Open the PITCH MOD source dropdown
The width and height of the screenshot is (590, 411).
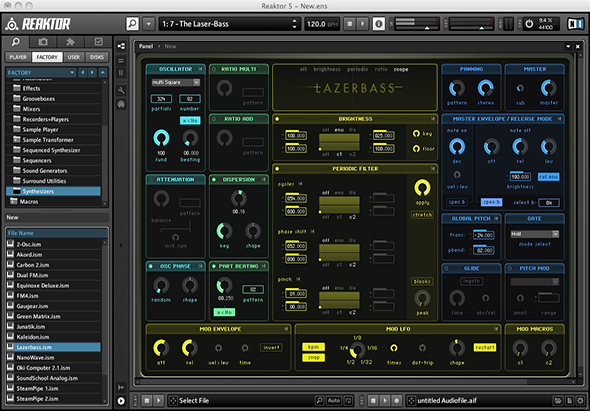click(534, 282)
